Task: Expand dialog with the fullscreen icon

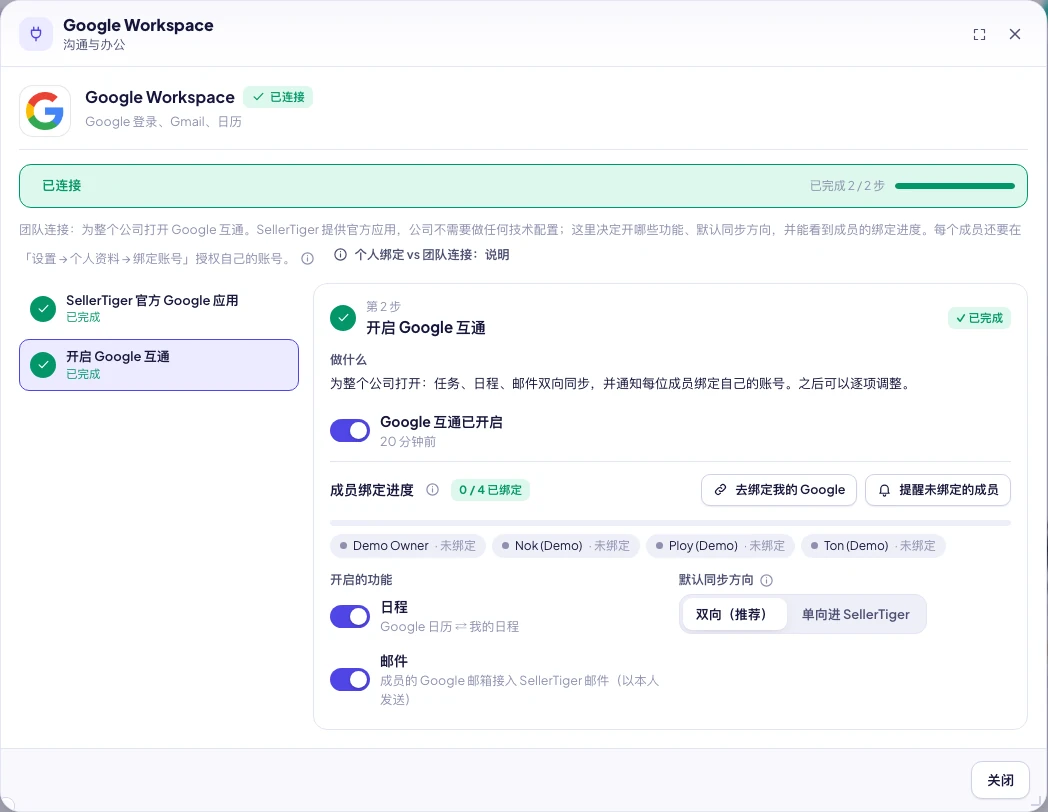Action: coord(979,35)
